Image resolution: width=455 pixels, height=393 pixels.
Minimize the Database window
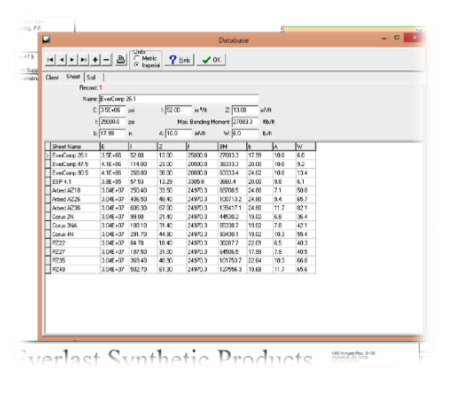click(384, 39)
